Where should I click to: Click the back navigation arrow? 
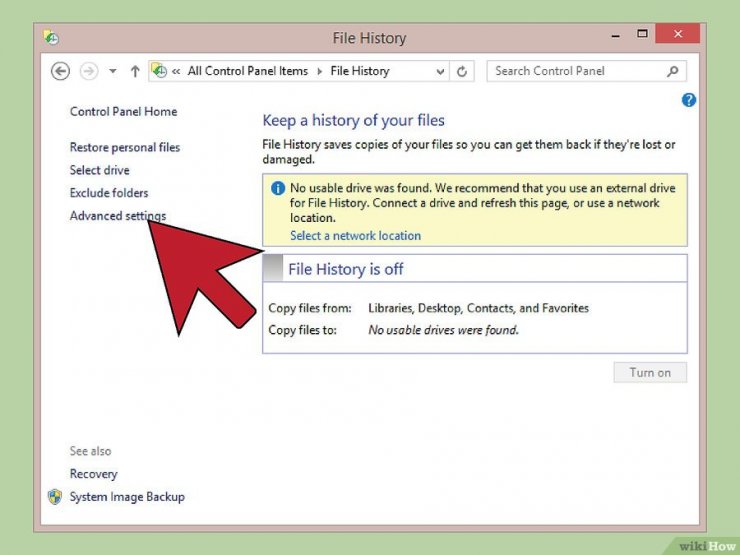60,71
